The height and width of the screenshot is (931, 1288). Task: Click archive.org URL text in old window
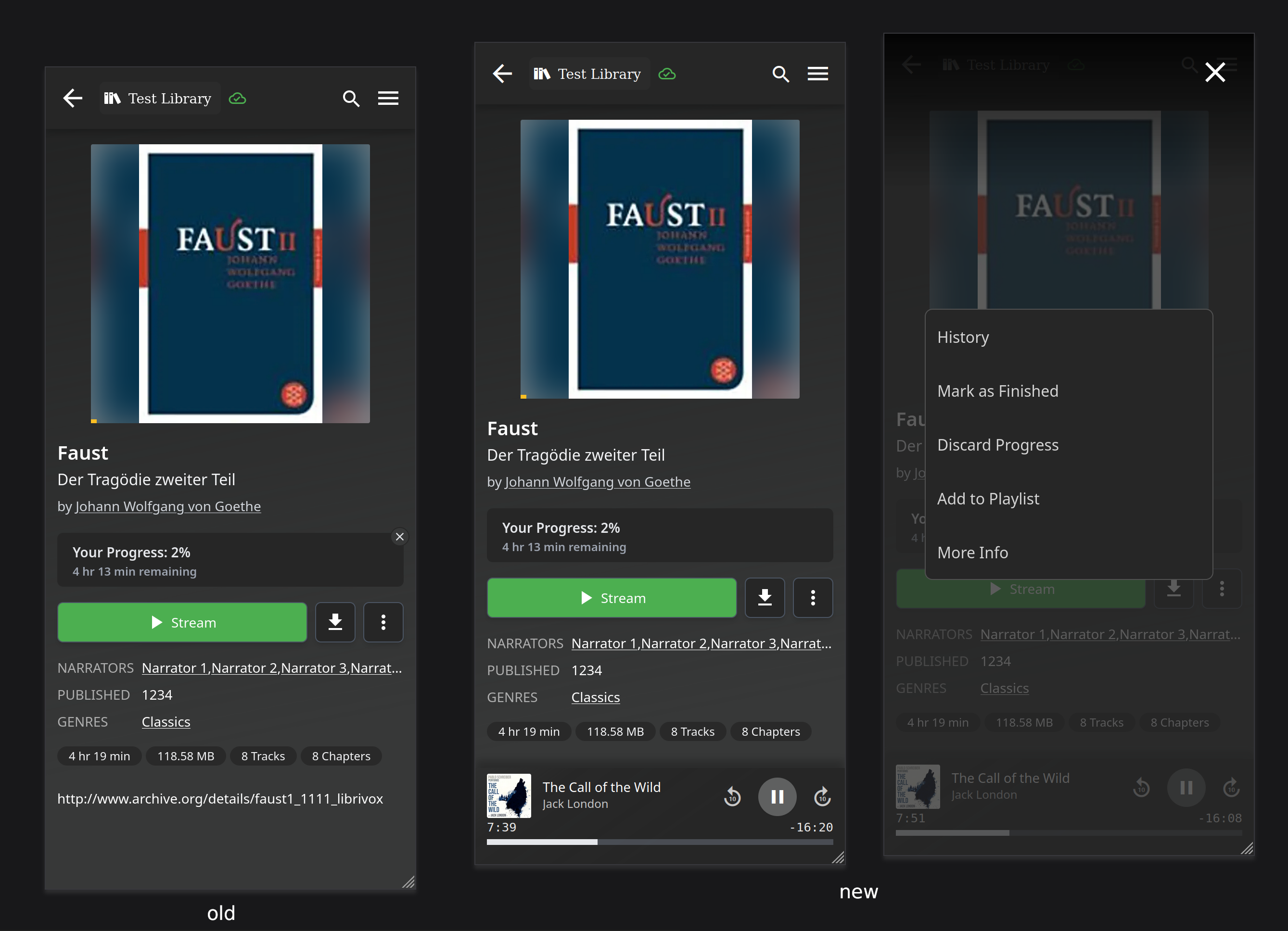[220, 799]
